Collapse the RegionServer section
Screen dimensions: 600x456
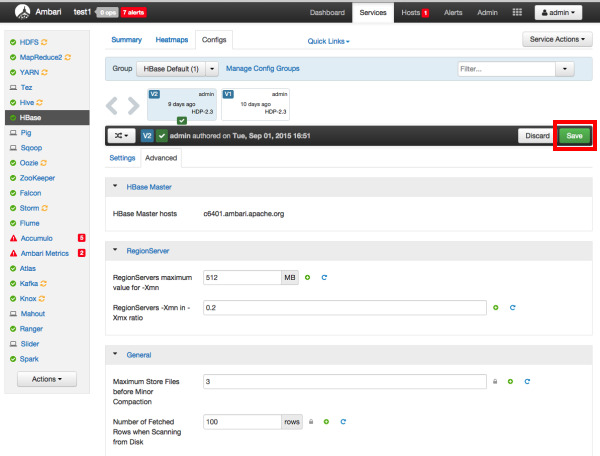(x=115, y=250)
